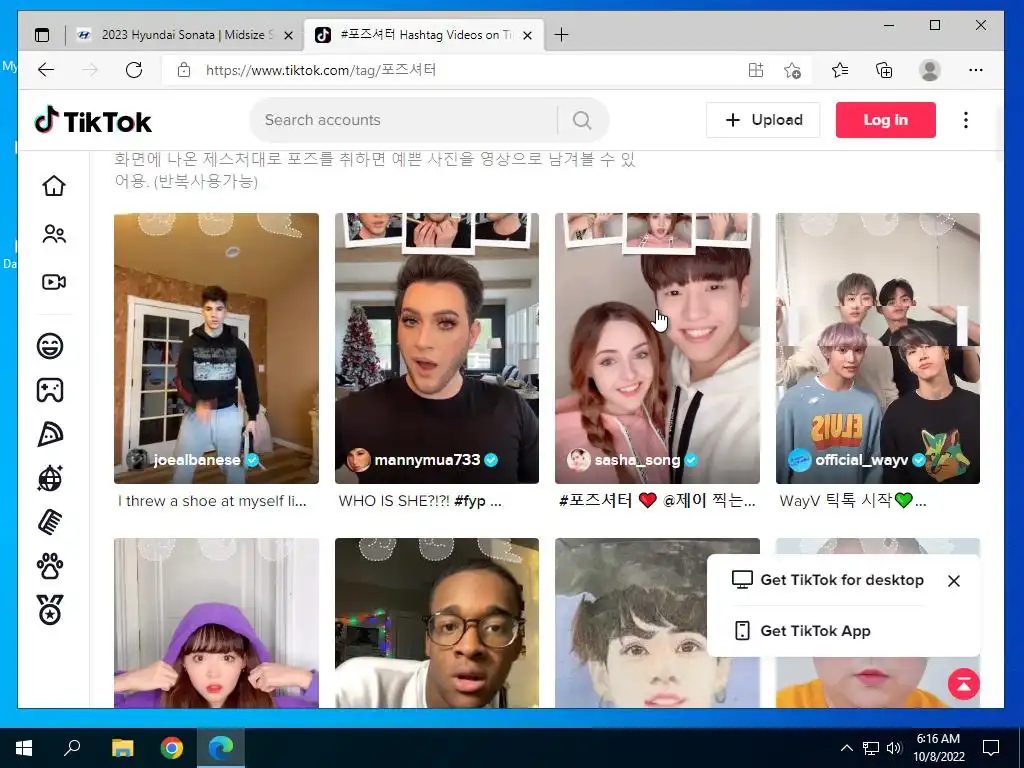Click the Upload button
The height and width of the screenshot is (768, 1024).
point(763,120)
